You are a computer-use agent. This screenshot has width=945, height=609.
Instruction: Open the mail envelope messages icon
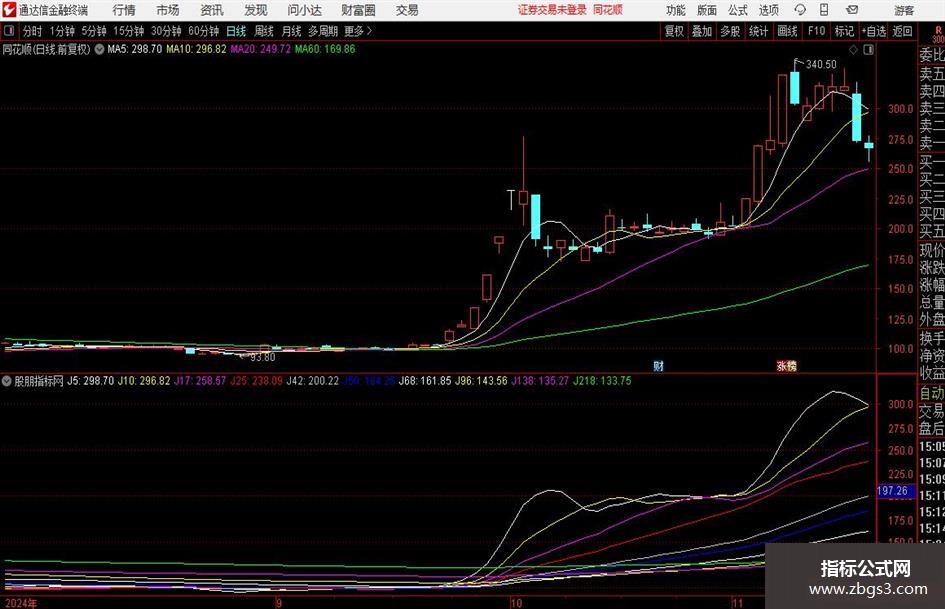[852, 10]
